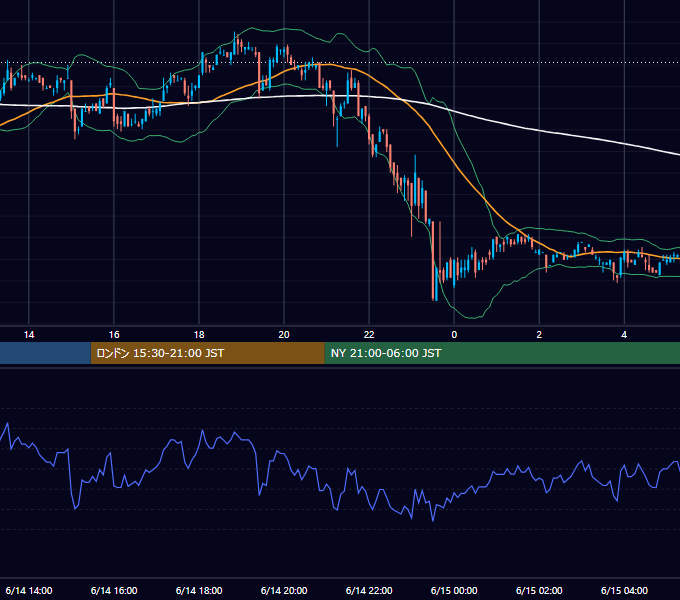Click the 6/14 14:00 date label
Viewport: 680px width, 600px height.
click(29, 590)
